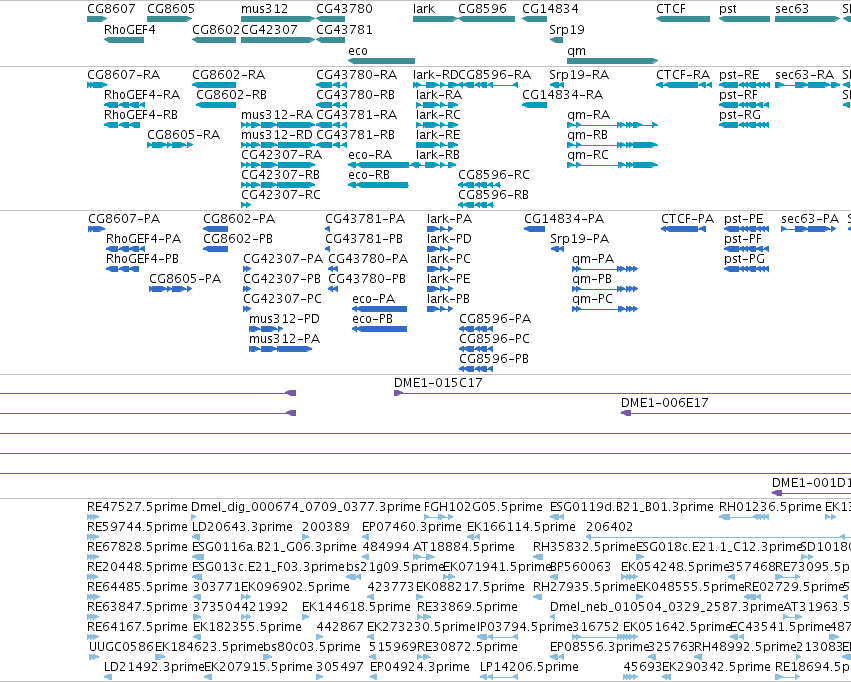Select EST EK144618.5prime
This screenshot has width=851, height=682.
(x=308, y=617)
